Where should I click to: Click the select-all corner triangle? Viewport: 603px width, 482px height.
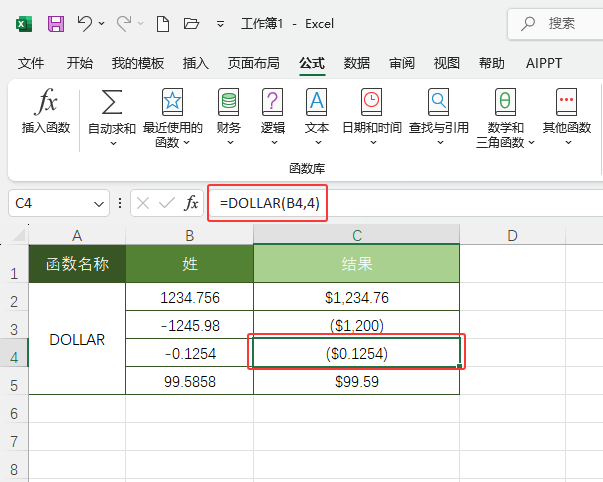19,235
